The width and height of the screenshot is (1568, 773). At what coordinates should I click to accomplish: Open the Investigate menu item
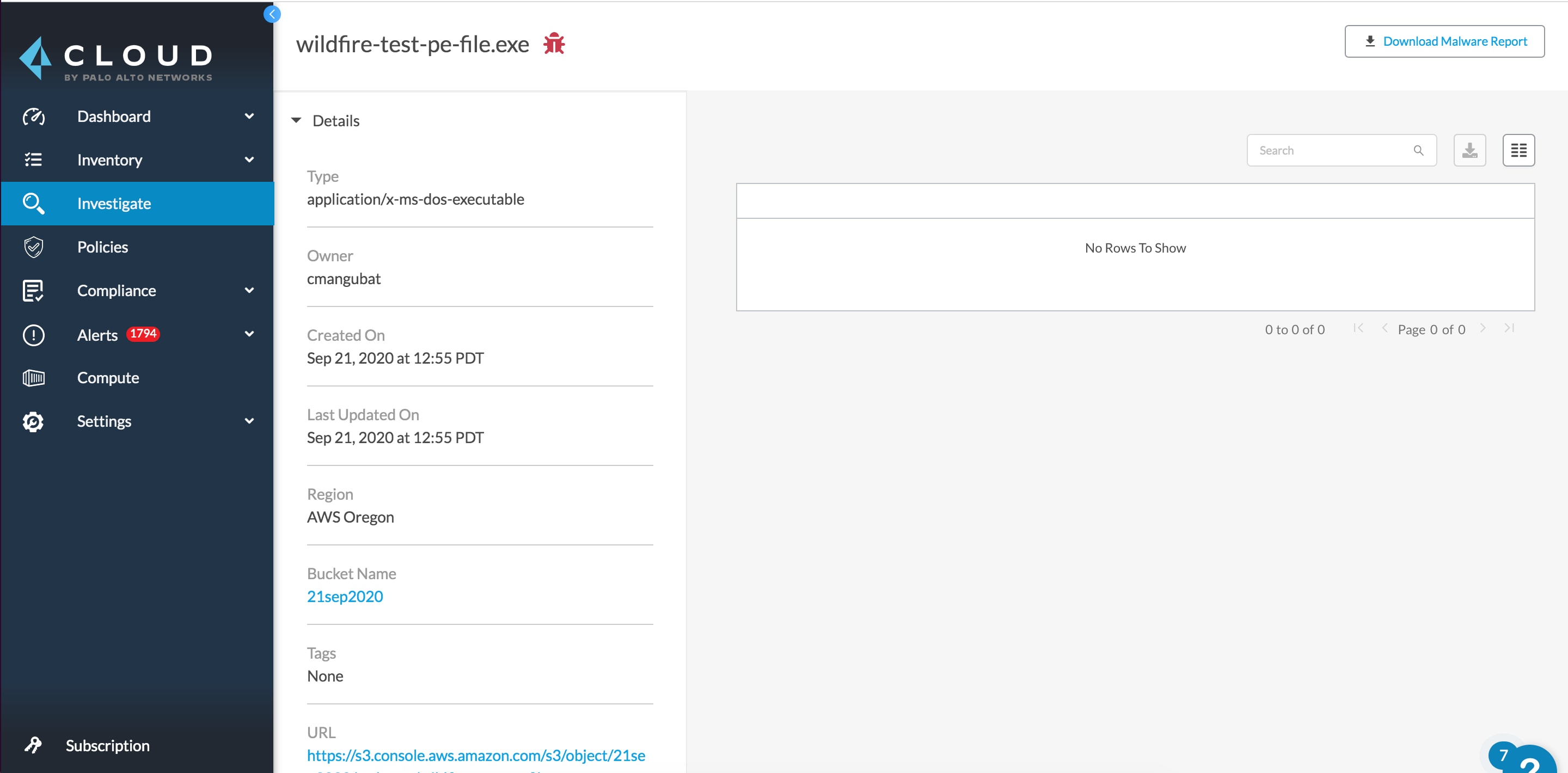click(x=114, y=203)
